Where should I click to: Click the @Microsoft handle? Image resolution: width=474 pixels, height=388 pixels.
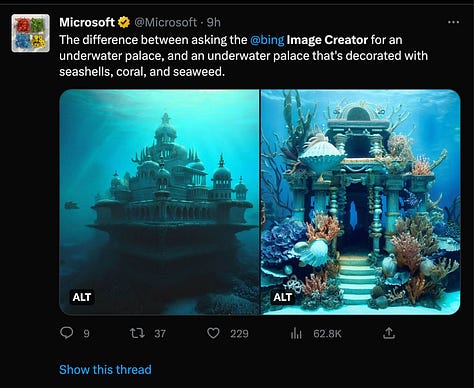tap(166, 22)
